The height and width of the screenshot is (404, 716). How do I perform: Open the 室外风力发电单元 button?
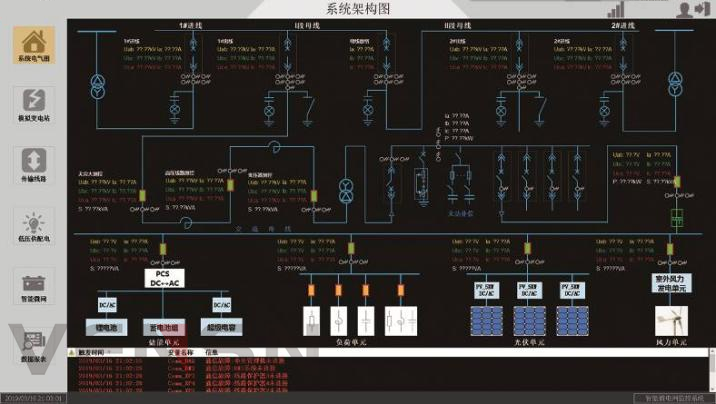[671, 283]
